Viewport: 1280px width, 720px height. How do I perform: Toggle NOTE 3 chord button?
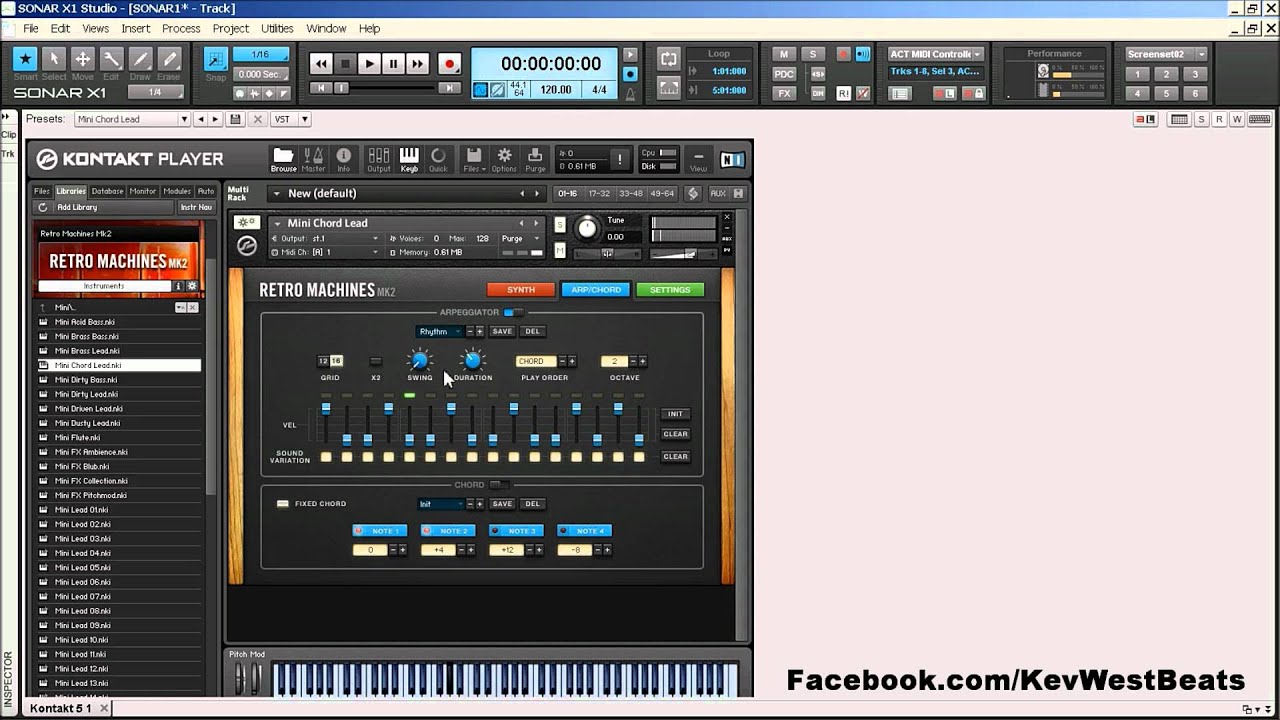click(515, 531)
